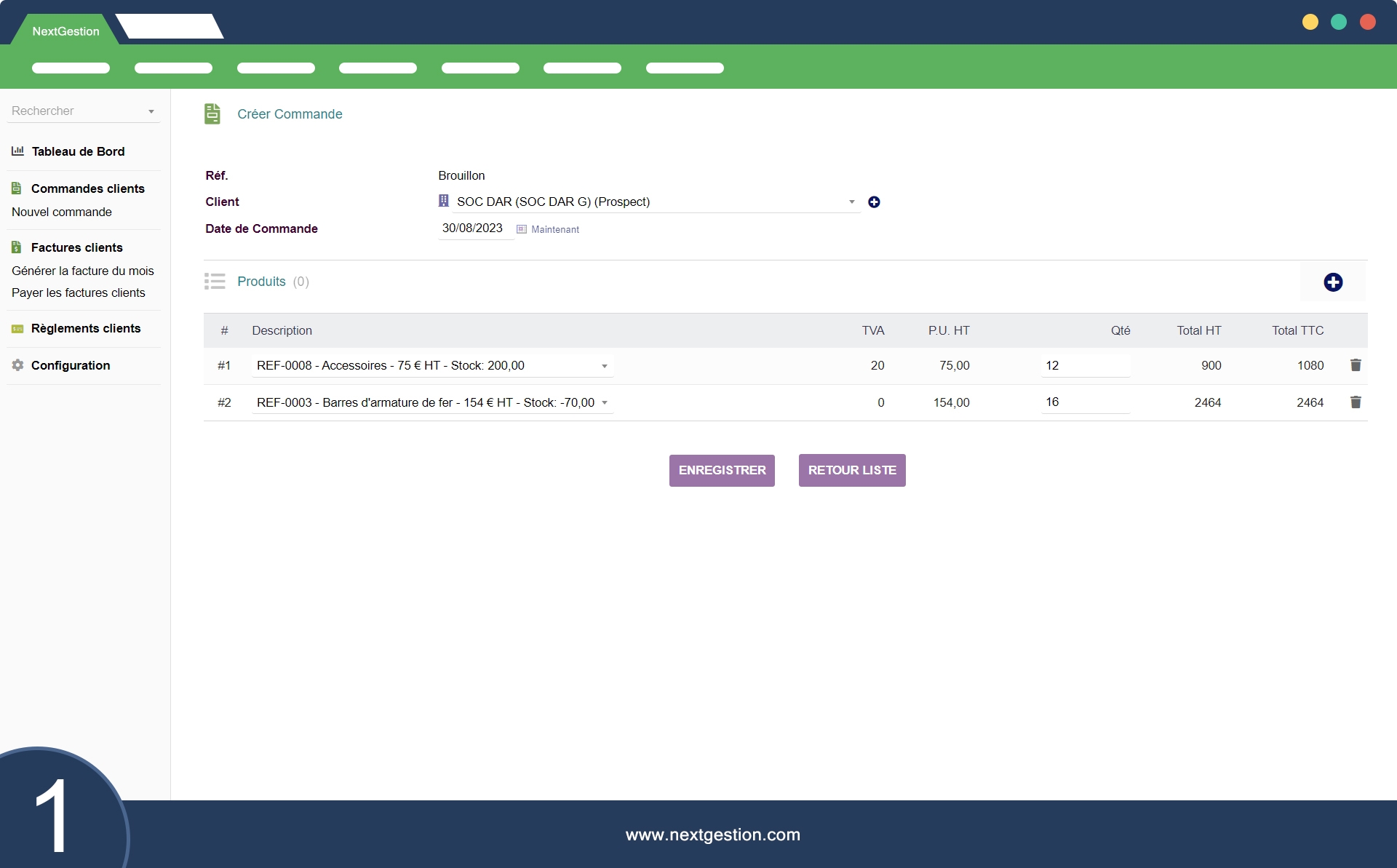Screen dimensions: 1397x868
Task: Click the Configuration gear icon
Action: [x=17, y=365]
